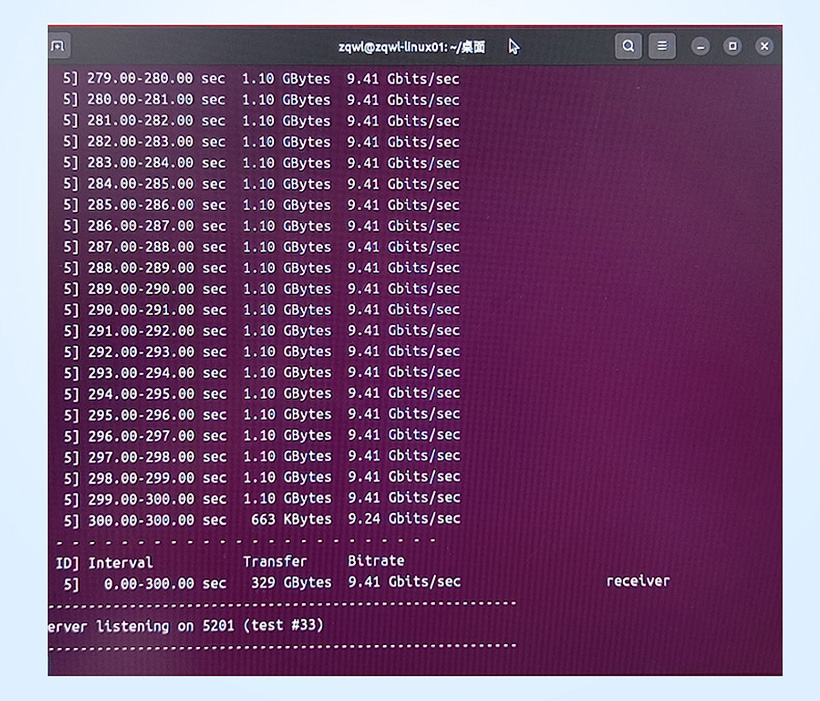Click the zqwl@zqwl-linux01 window title
The width and height of the screenshot is (820, 701).
[x=411, y=47]
